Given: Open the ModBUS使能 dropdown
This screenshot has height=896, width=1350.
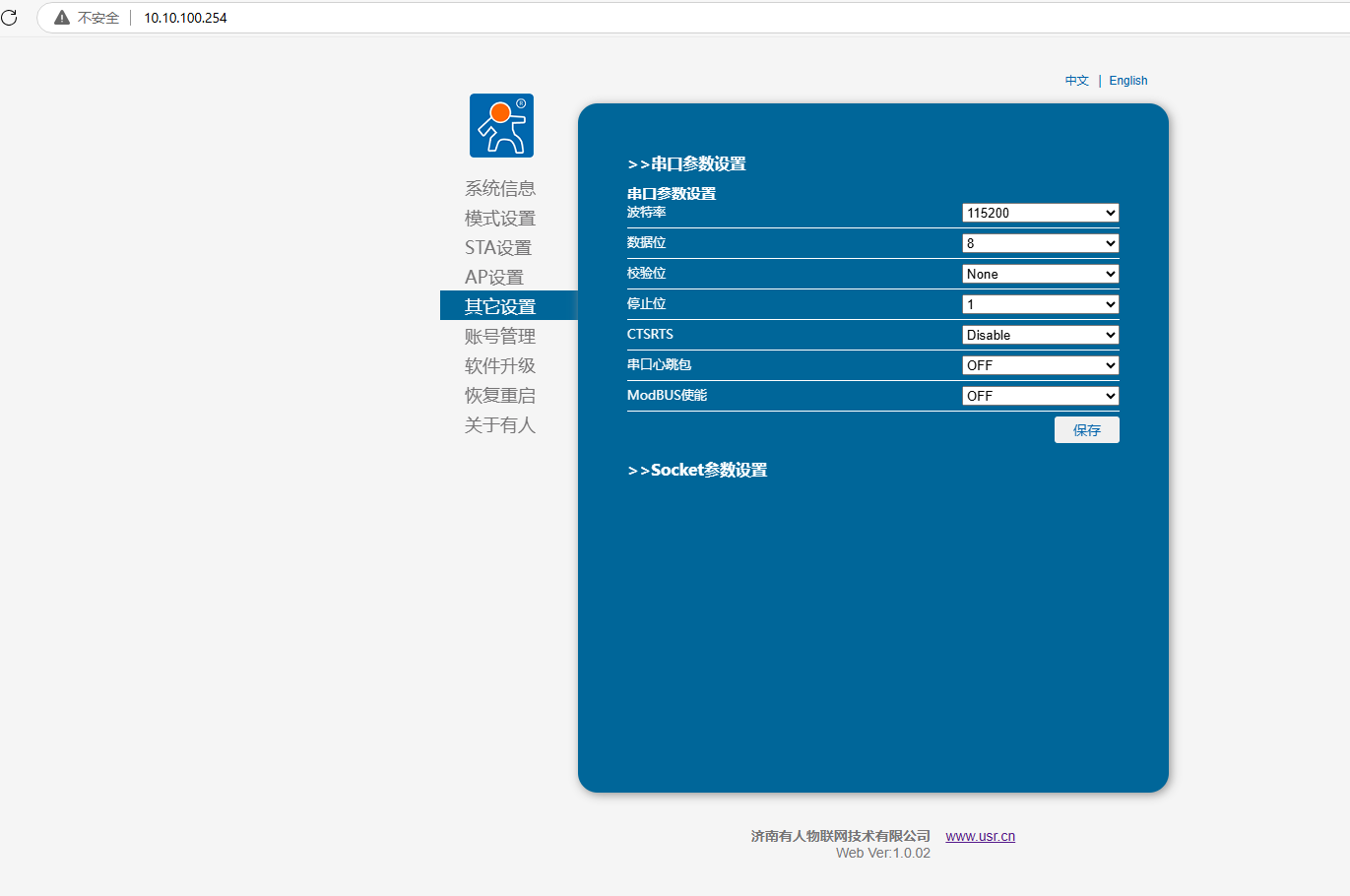Looking at the screenshot, I should 1040,396.
